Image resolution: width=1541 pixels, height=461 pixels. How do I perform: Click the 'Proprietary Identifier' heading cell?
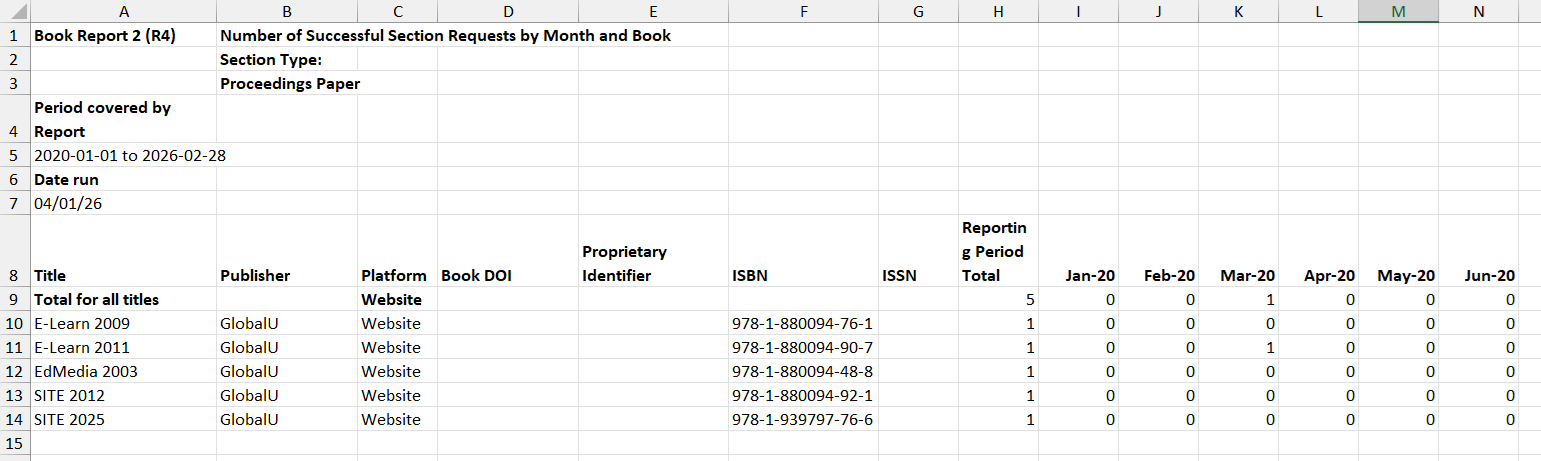(x=653, y=251)
